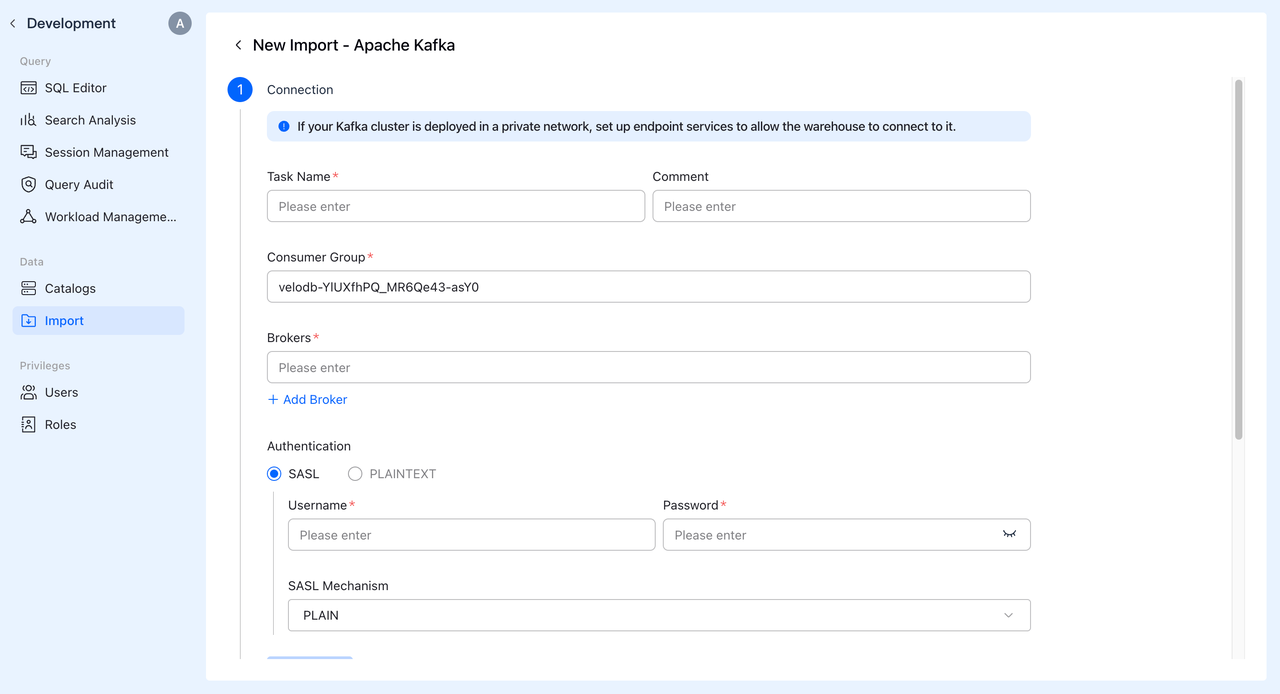
Task: Select the SASL authentication radio button
Action: (274, 474)
